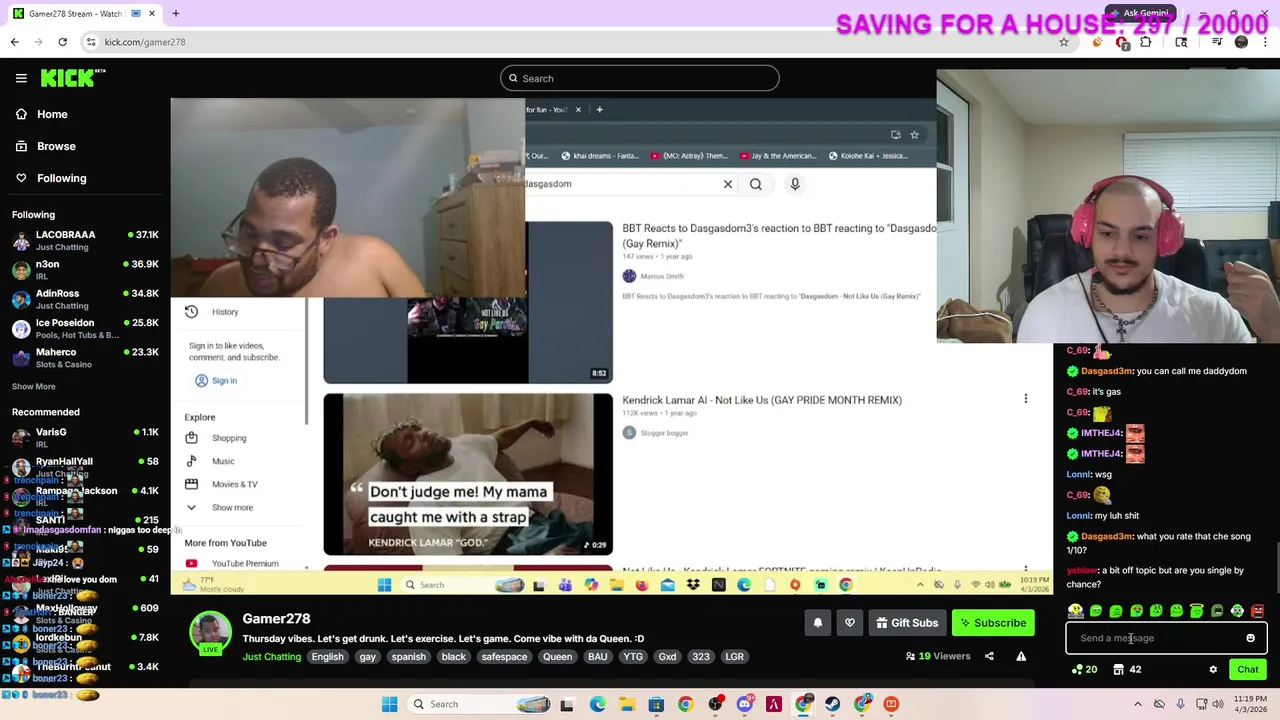Open Steam from the taskbar
This screenshot has width=1280, height=720.
click(832, 704)
